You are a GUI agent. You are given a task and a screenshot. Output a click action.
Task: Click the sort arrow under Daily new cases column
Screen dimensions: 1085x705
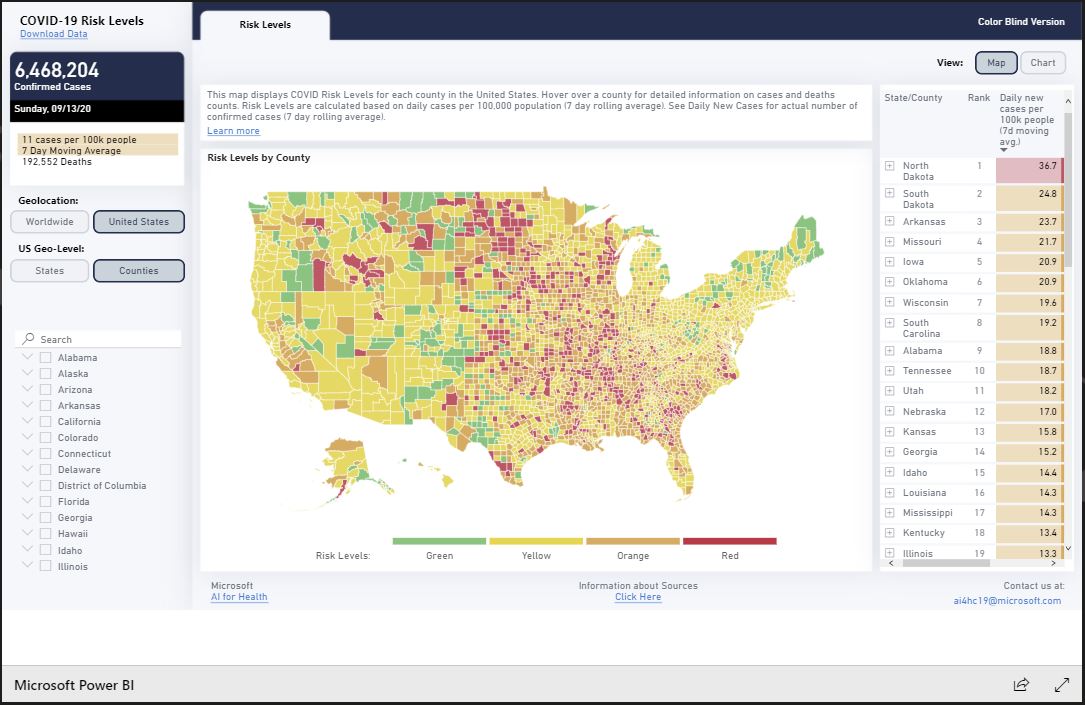pos(1004,150)
